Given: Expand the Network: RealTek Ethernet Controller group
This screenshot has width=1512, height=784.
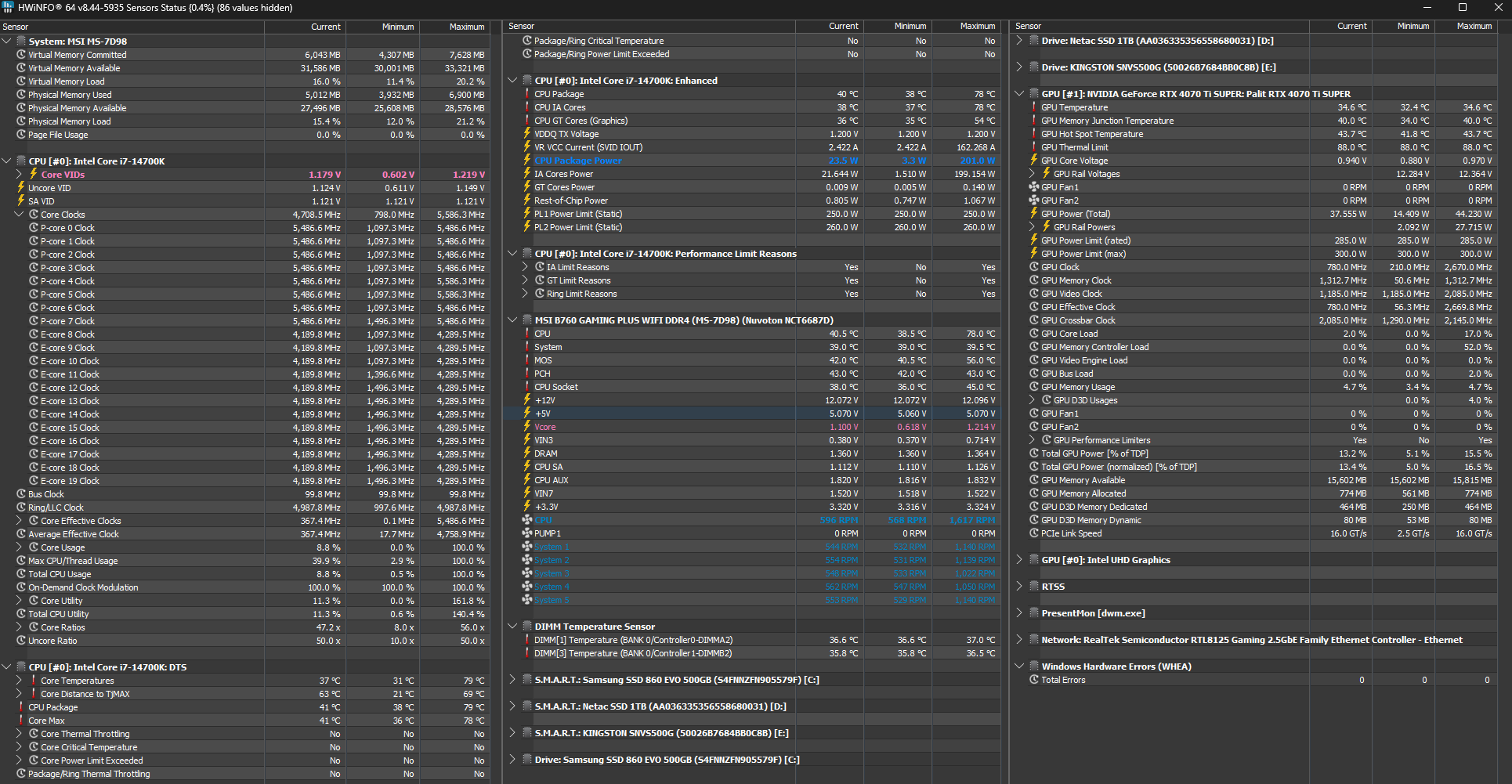Looking at the screenshot, I should (x=1019, y=640).
